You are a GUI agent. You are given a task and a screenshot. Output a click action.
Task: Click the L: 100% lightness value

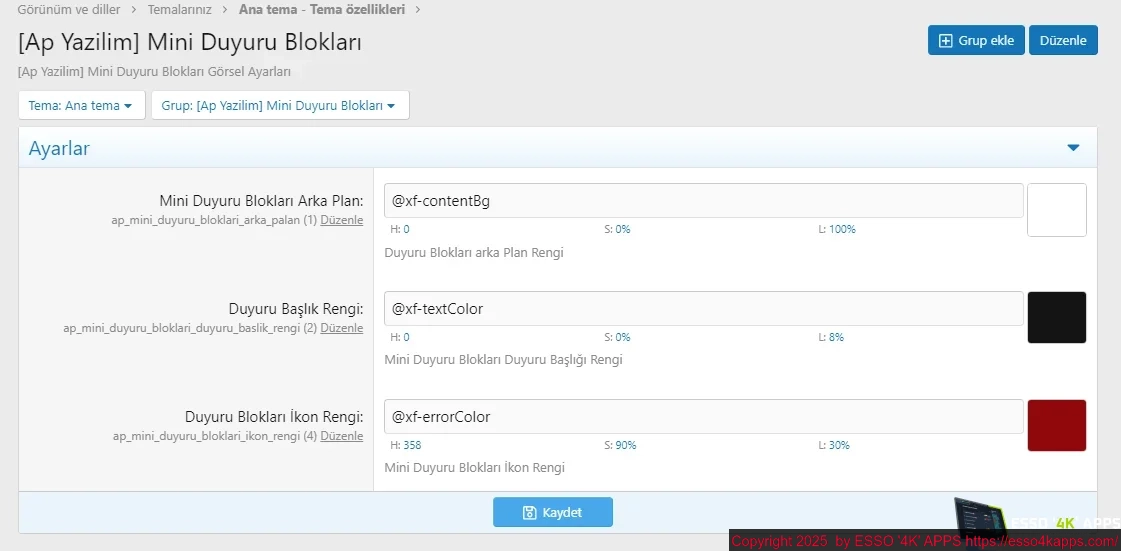(837, 229)
